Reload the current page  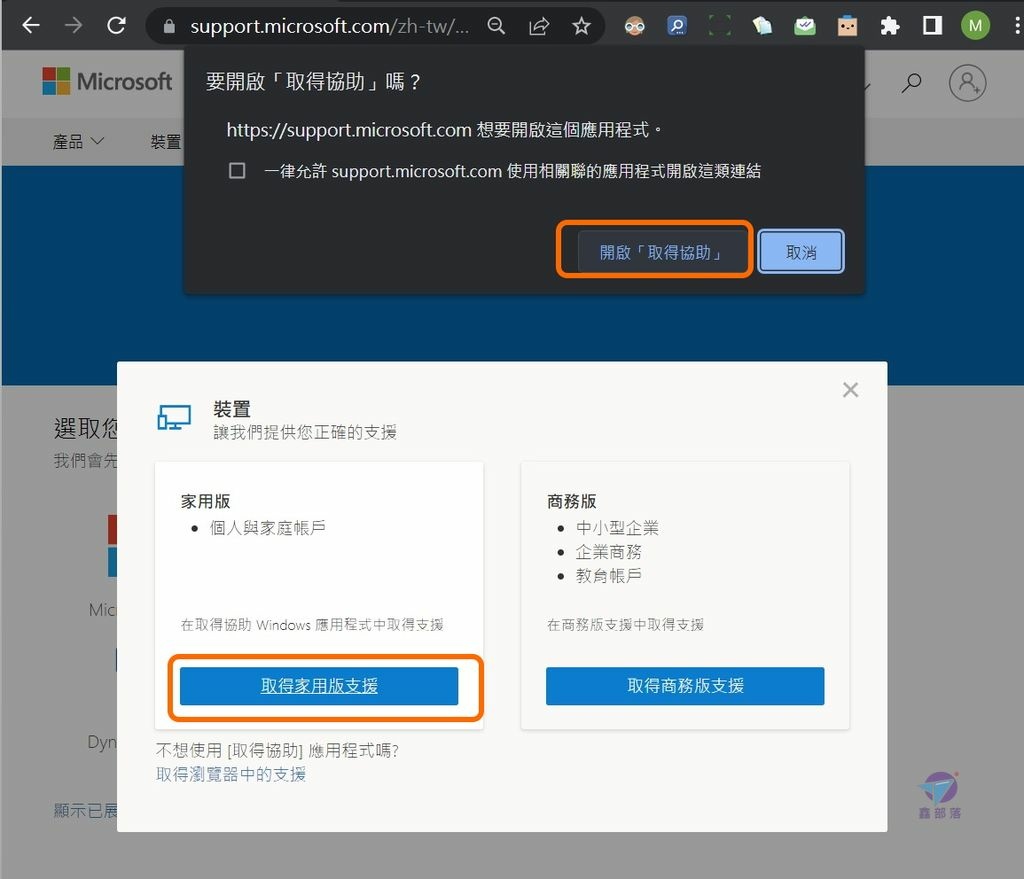[x=116, y=25]
